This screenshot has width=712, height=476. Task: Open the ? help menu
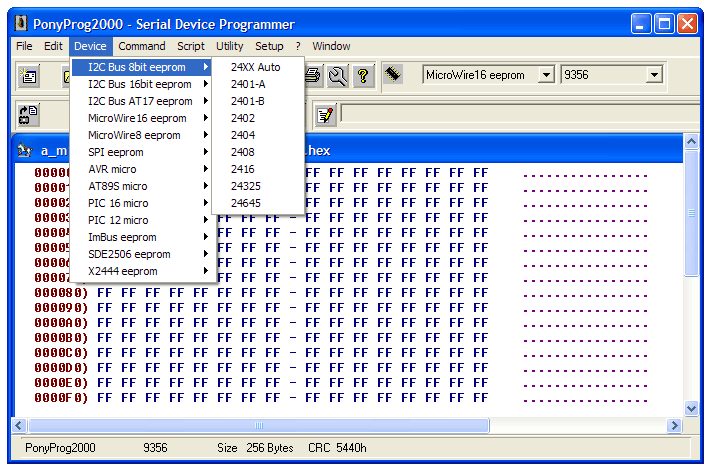(298, 46)
